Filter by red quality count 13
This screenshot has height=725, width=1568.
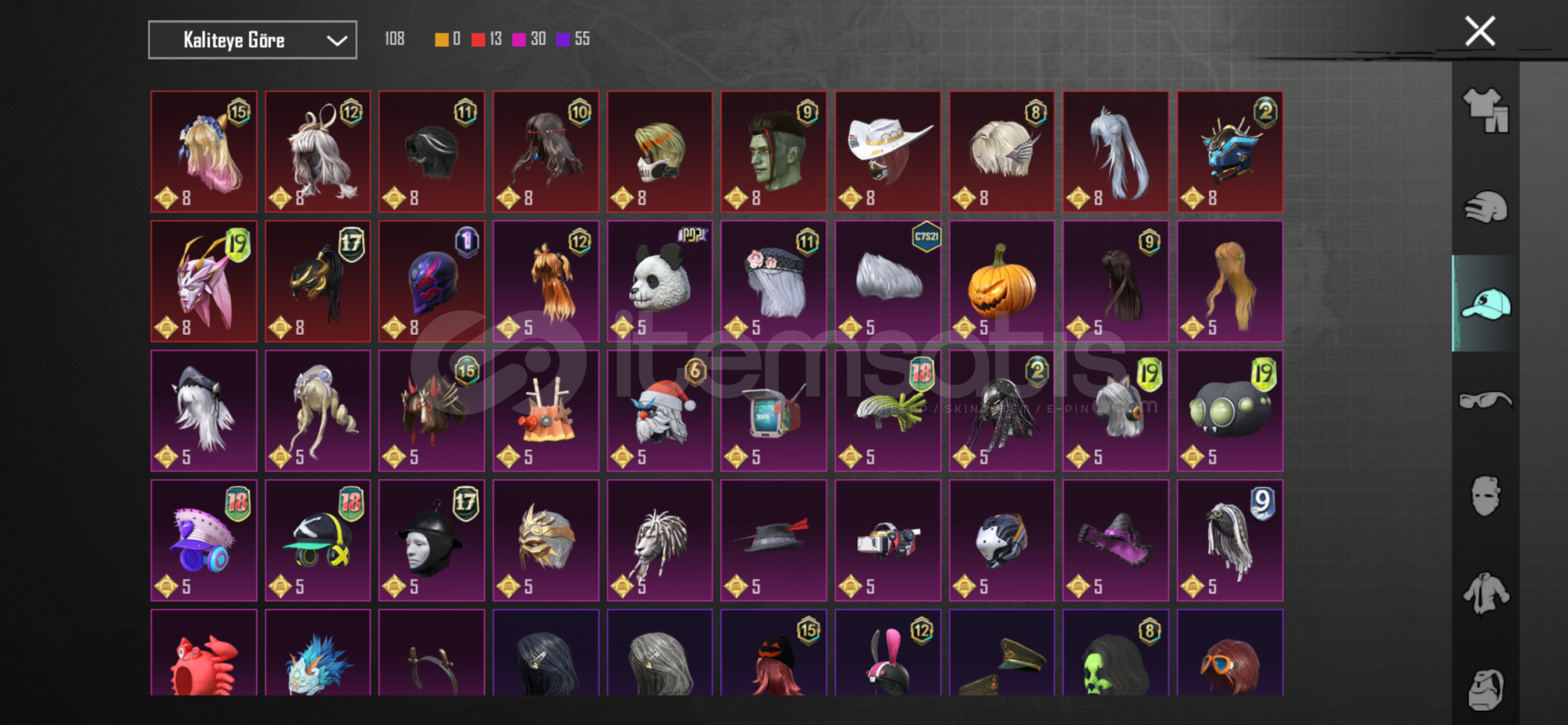(x=486, y=39)
